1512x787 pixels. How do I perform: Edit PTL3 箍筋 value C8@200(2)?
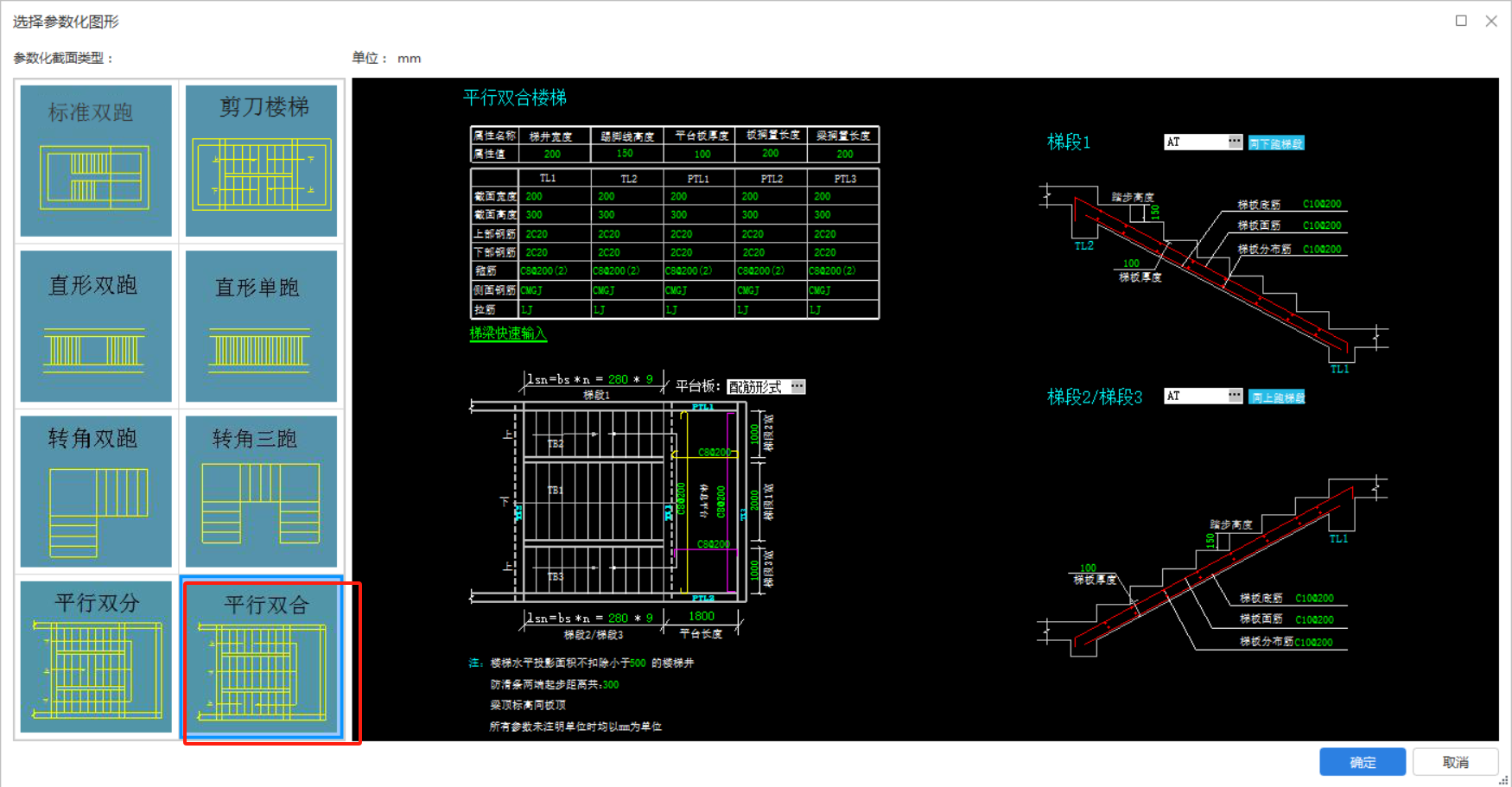(832, 271)
